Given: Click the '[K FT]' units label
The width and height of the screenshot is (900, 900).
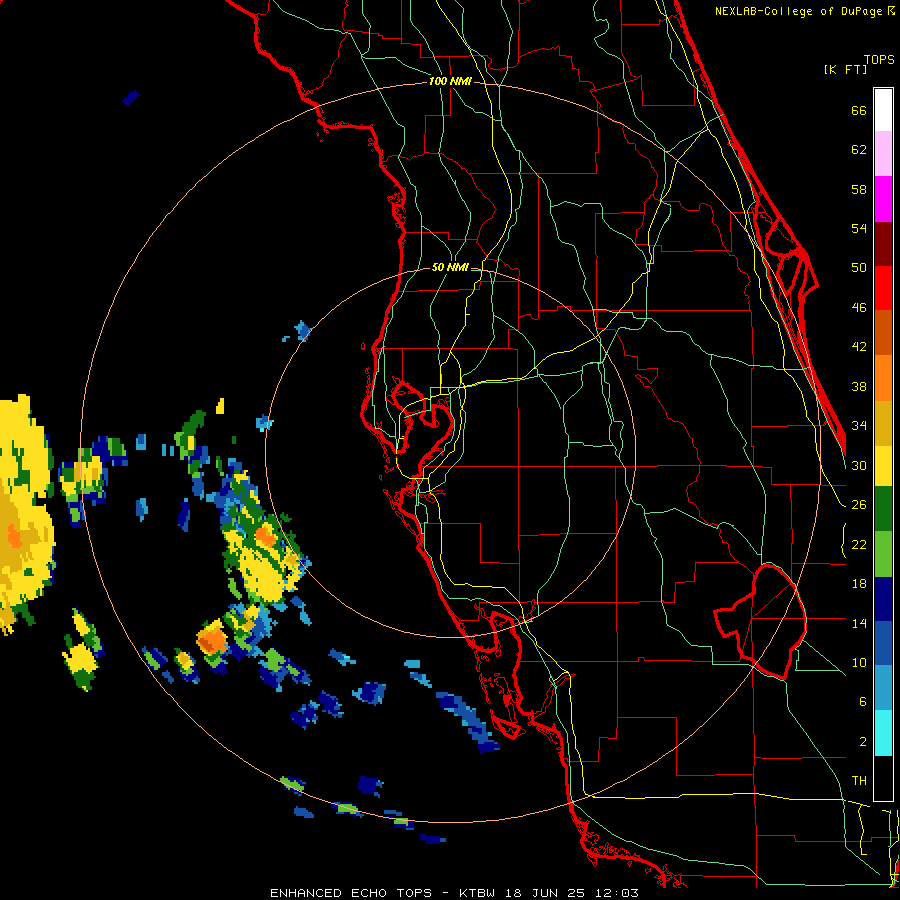Looking at the screenshot, I should [845, 69].
